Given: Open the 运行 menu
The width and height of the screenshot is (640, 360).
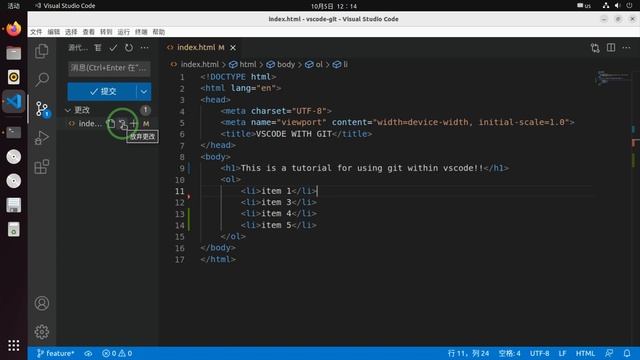Looking at the screenshot, I should (124, 32).
